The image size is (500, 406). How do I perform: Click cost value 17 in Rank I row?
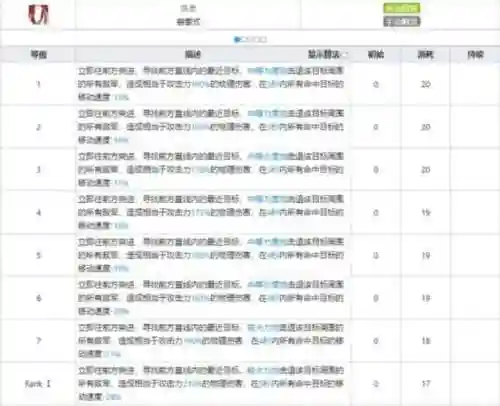coord(426,384)
